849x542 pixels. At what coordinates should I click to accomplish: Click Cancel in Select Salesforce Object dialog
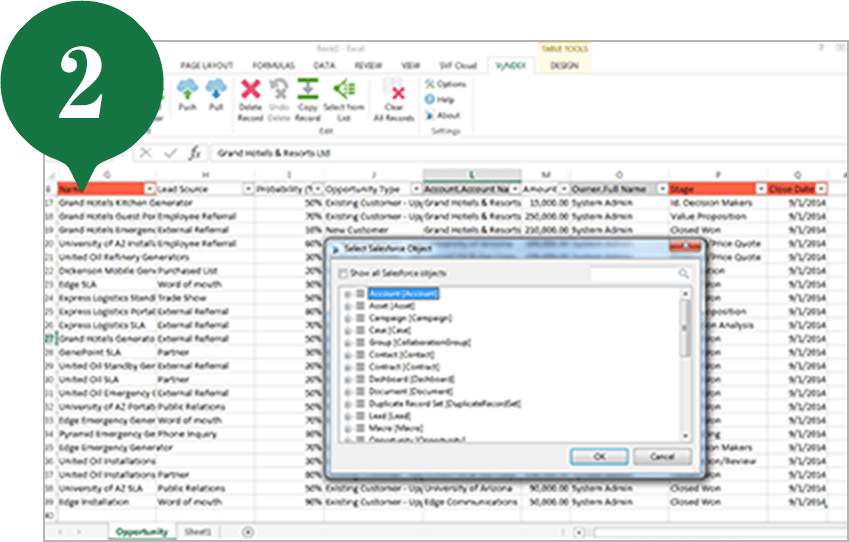pos(662,456)
